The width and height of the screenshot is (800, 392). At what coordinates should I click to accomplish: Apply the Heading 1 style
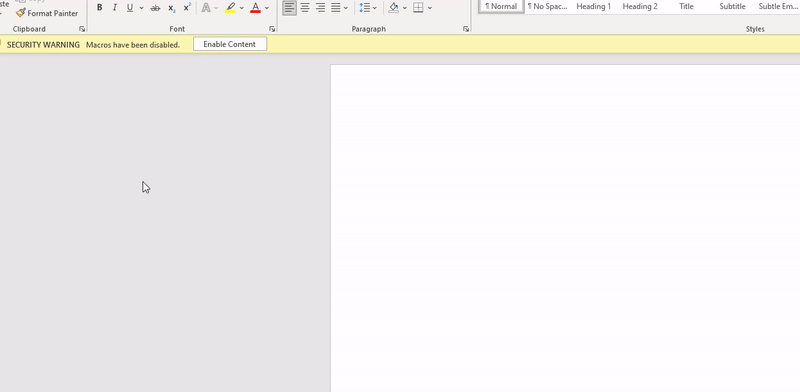(x=593, y=6)
